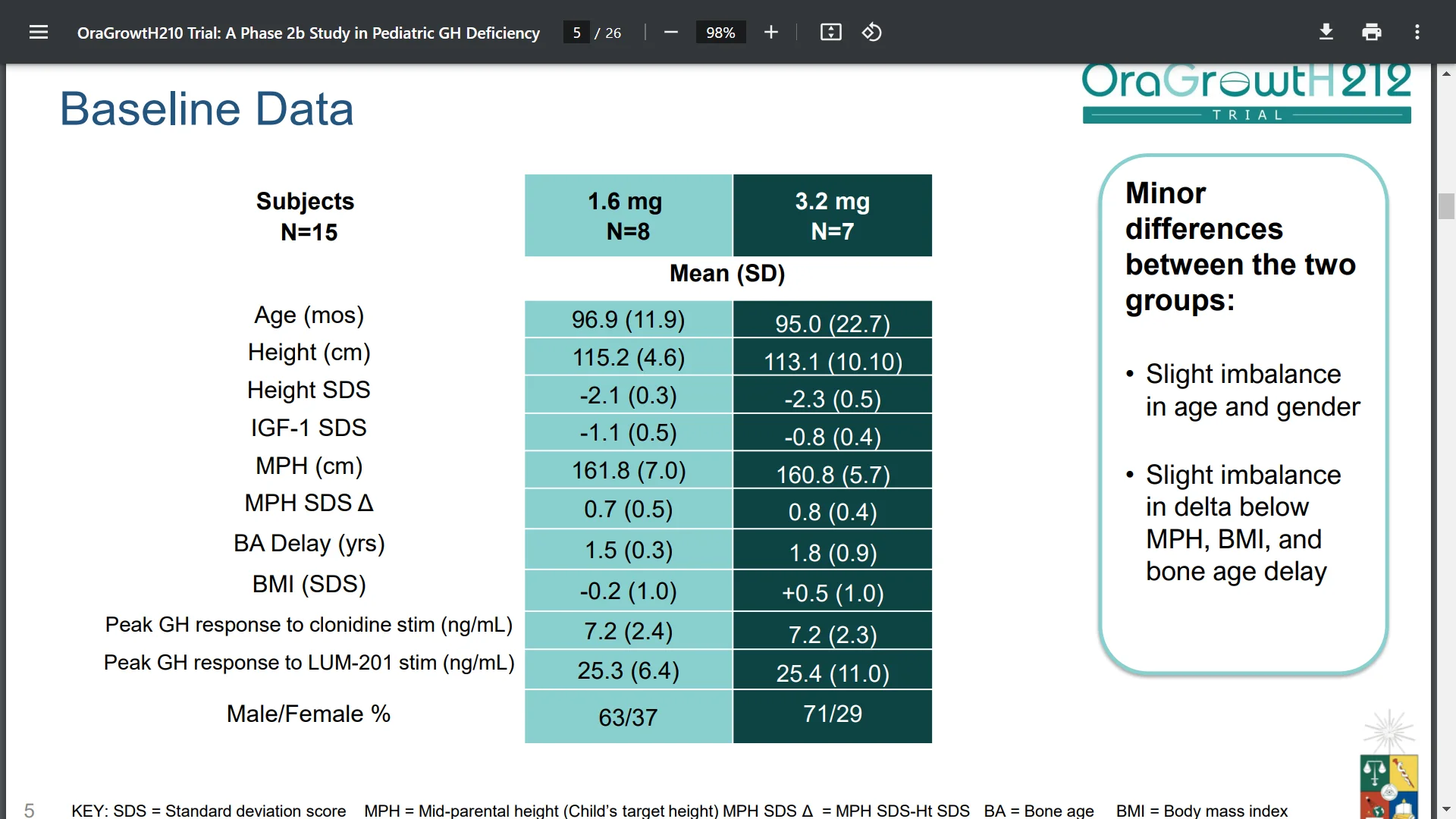1456x819 pixels.
Task: Click the 71/29 cell
Action: pyautogui.click(x=833, y=717)
